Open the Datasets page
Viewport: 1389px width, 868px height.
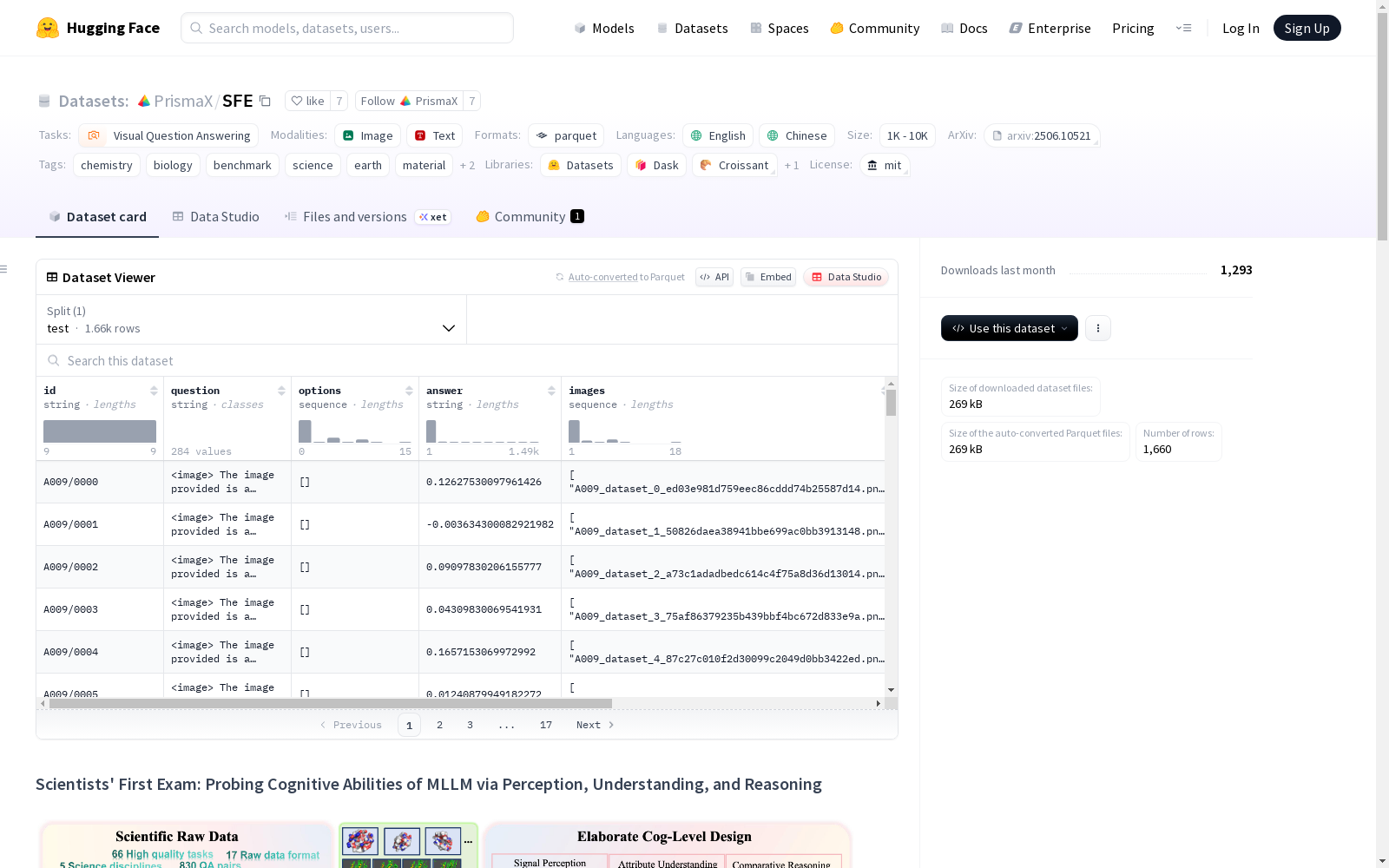click(x=692, y=29)
